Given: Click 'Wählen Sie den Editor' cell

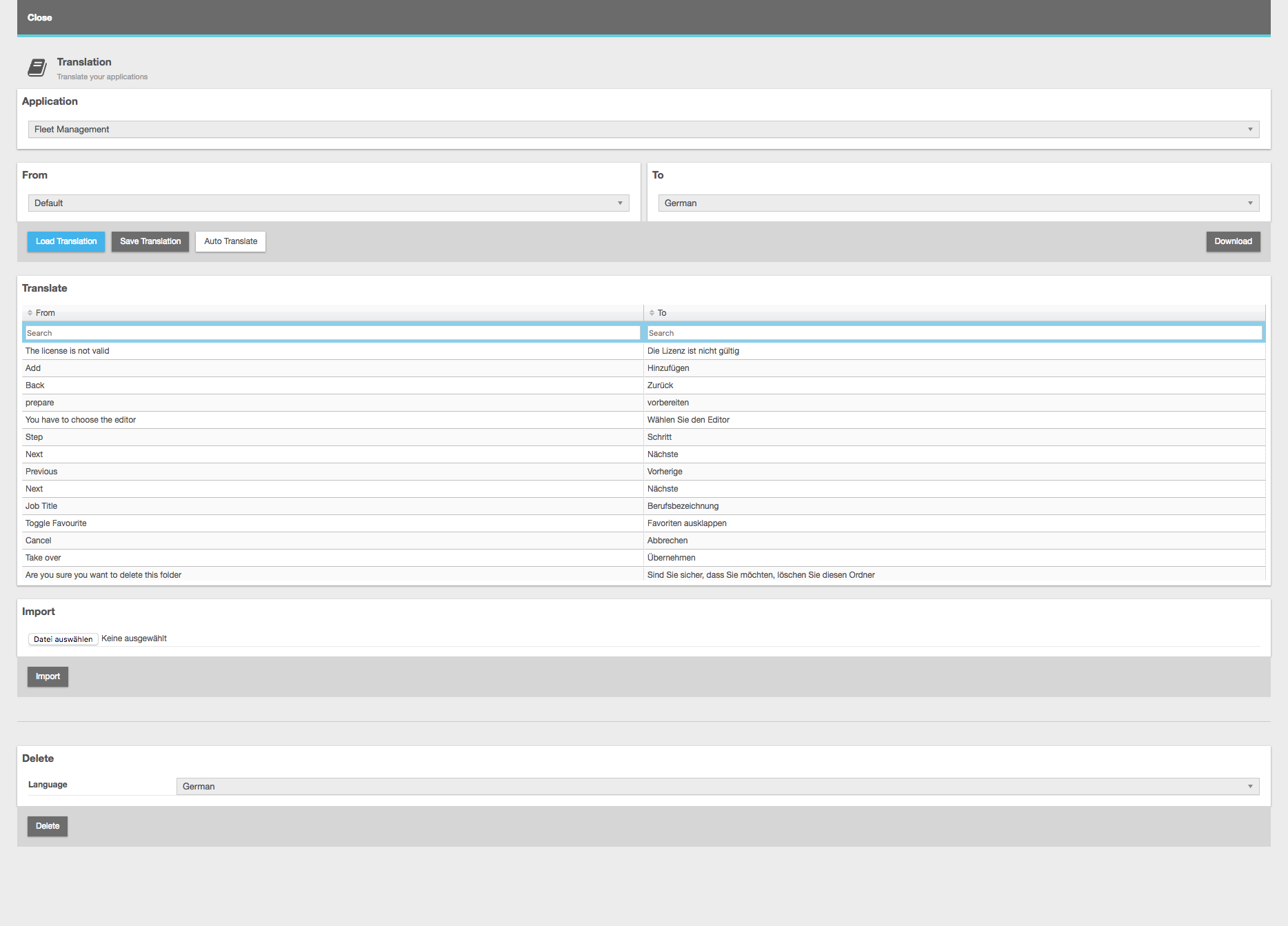Looking at the screenshot, I should pyautogui.click(x=954, y=420).
